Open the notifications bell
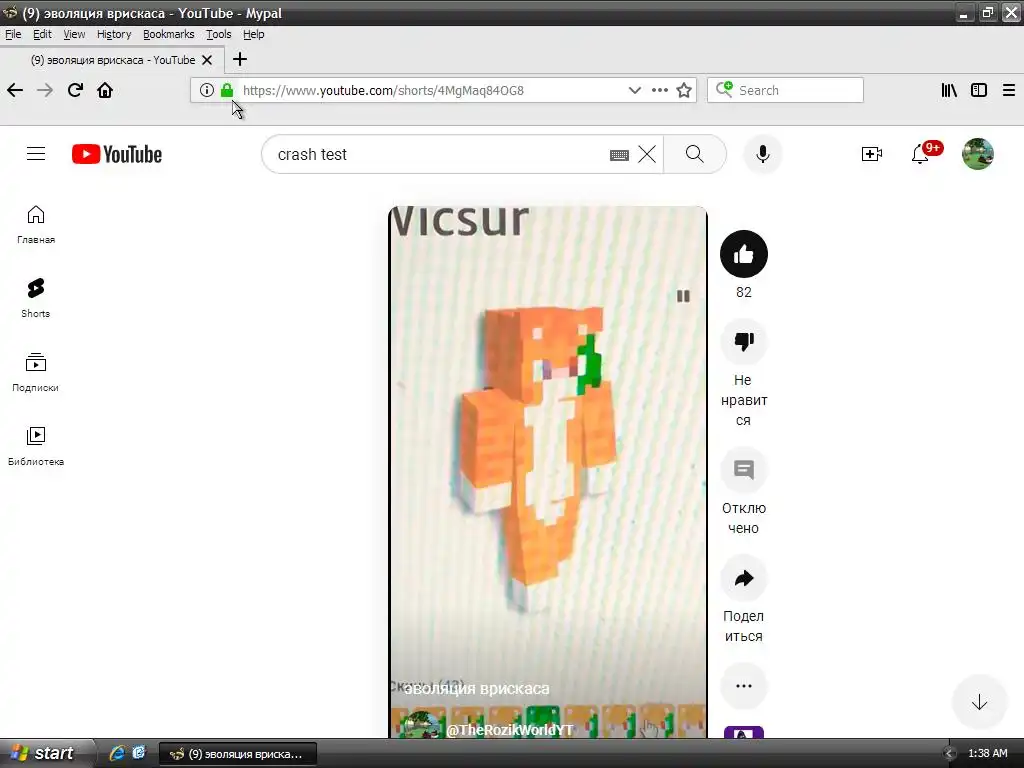This screenshot has width=1024, height=768. coord(920,154)
